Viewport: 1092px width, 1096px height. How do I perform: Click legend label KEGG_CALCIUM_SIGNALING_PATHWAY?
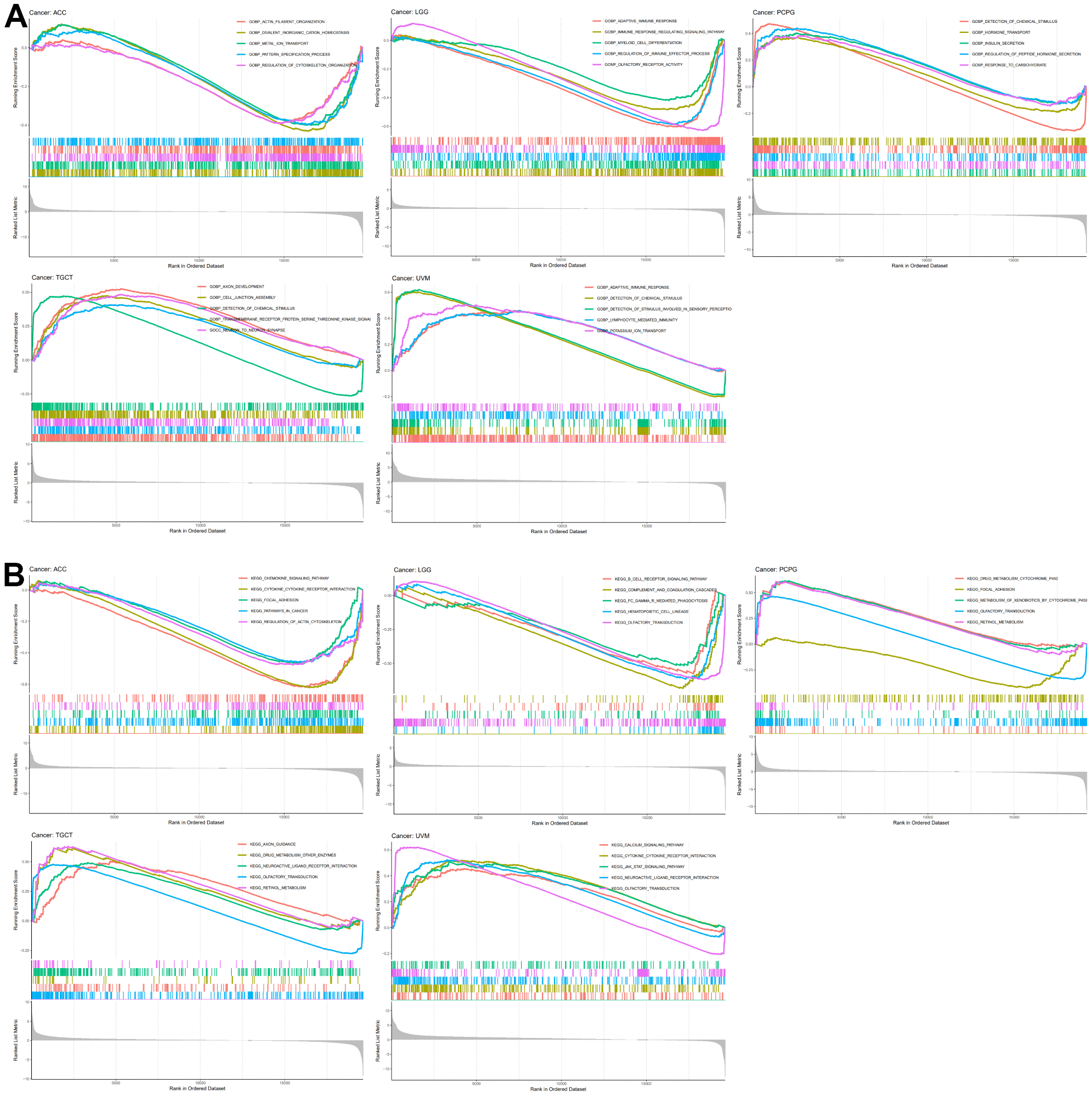647,845
